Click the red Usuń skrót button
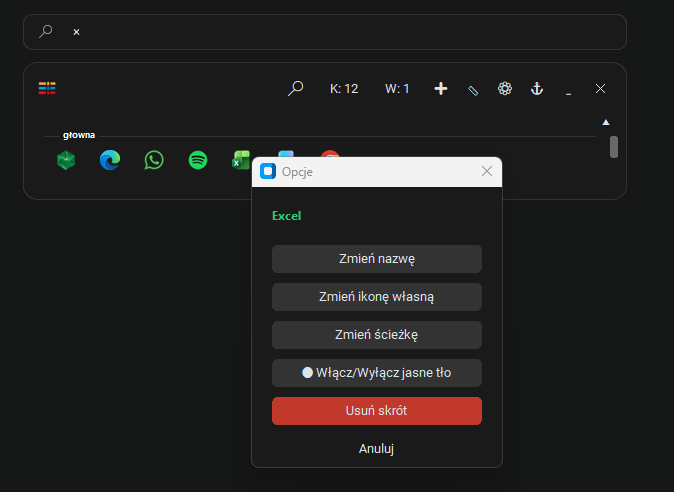This screenshot has width=674, height=492. 377,411
